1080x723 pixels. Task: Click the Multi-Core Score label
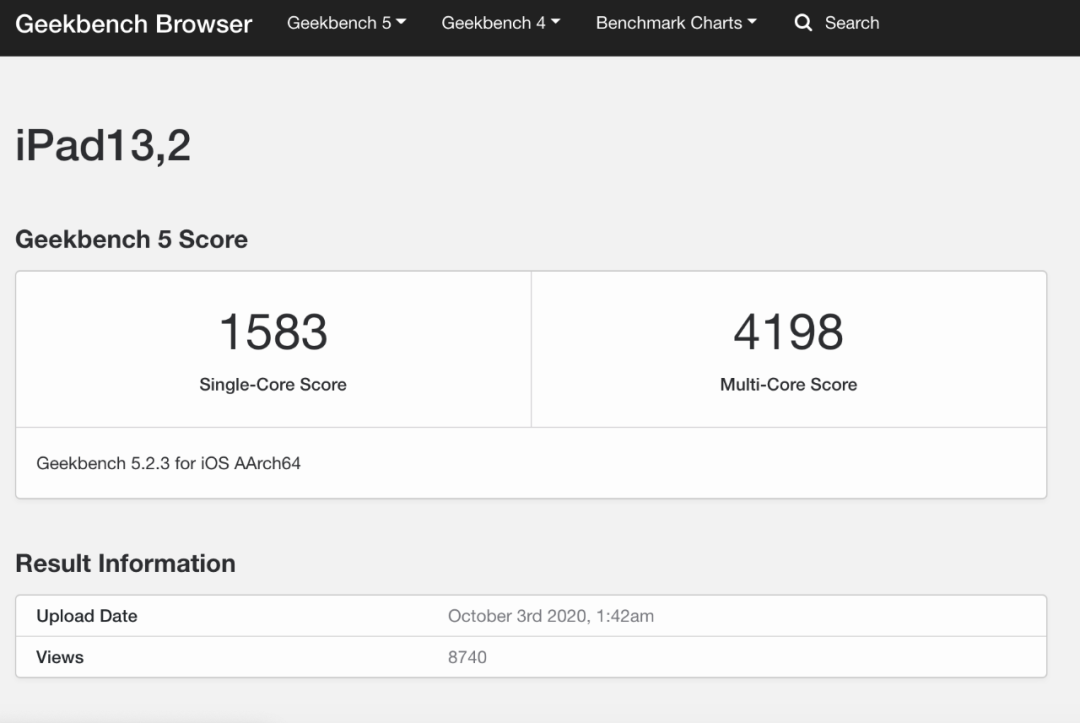789,384
